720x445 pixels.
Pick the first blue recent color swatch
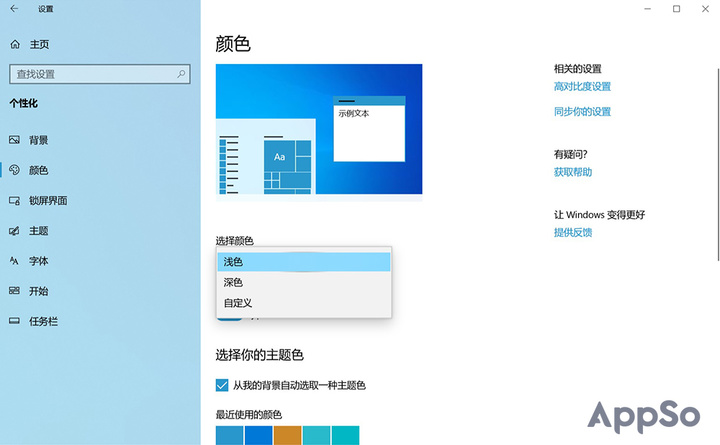[x=229, y=435]
